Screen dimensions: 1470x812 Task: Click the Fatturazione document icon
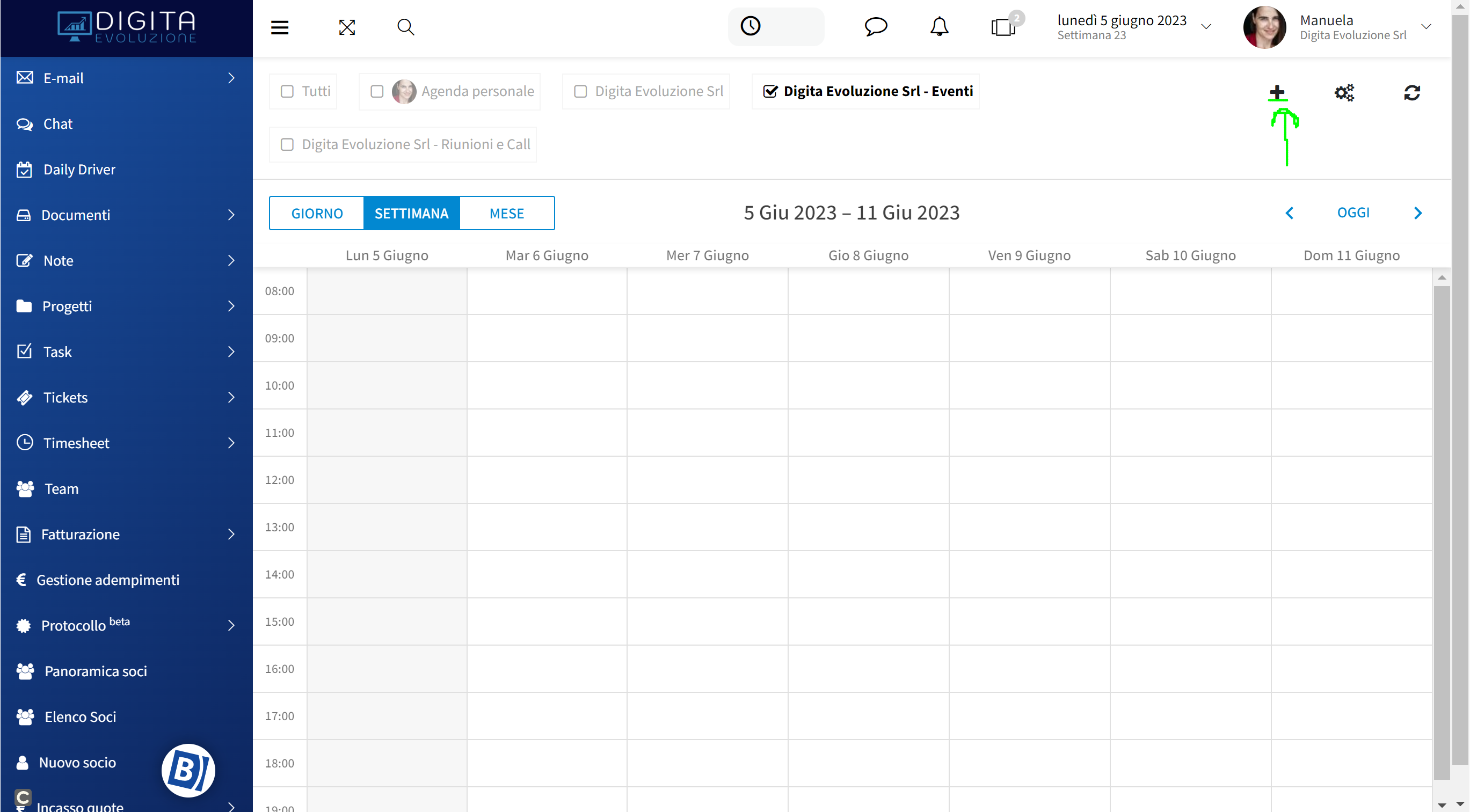pyautogui.click(x=24, y=534)
